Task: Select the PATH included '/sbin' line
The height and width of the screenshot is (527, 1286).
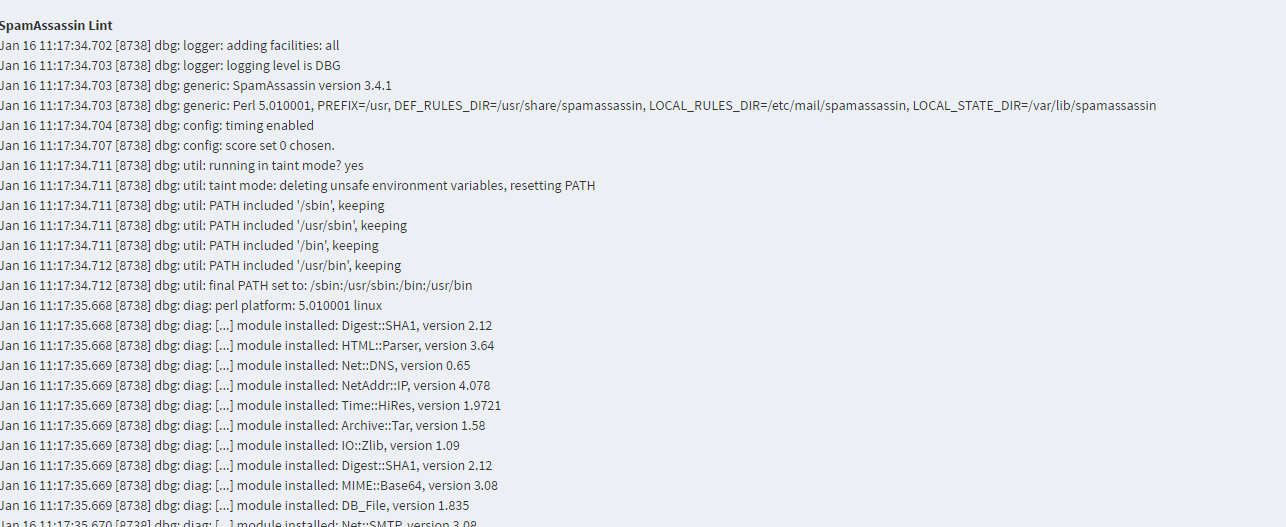Action: pos(192,205)
